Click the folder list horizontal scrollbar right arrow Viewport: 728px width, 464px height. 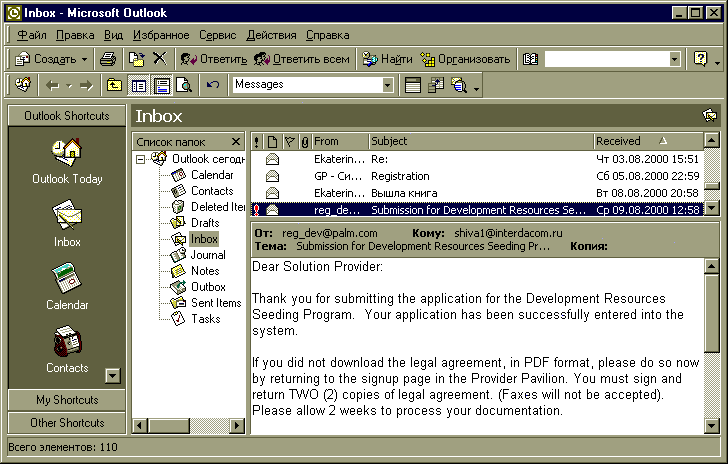pos(237,426)
